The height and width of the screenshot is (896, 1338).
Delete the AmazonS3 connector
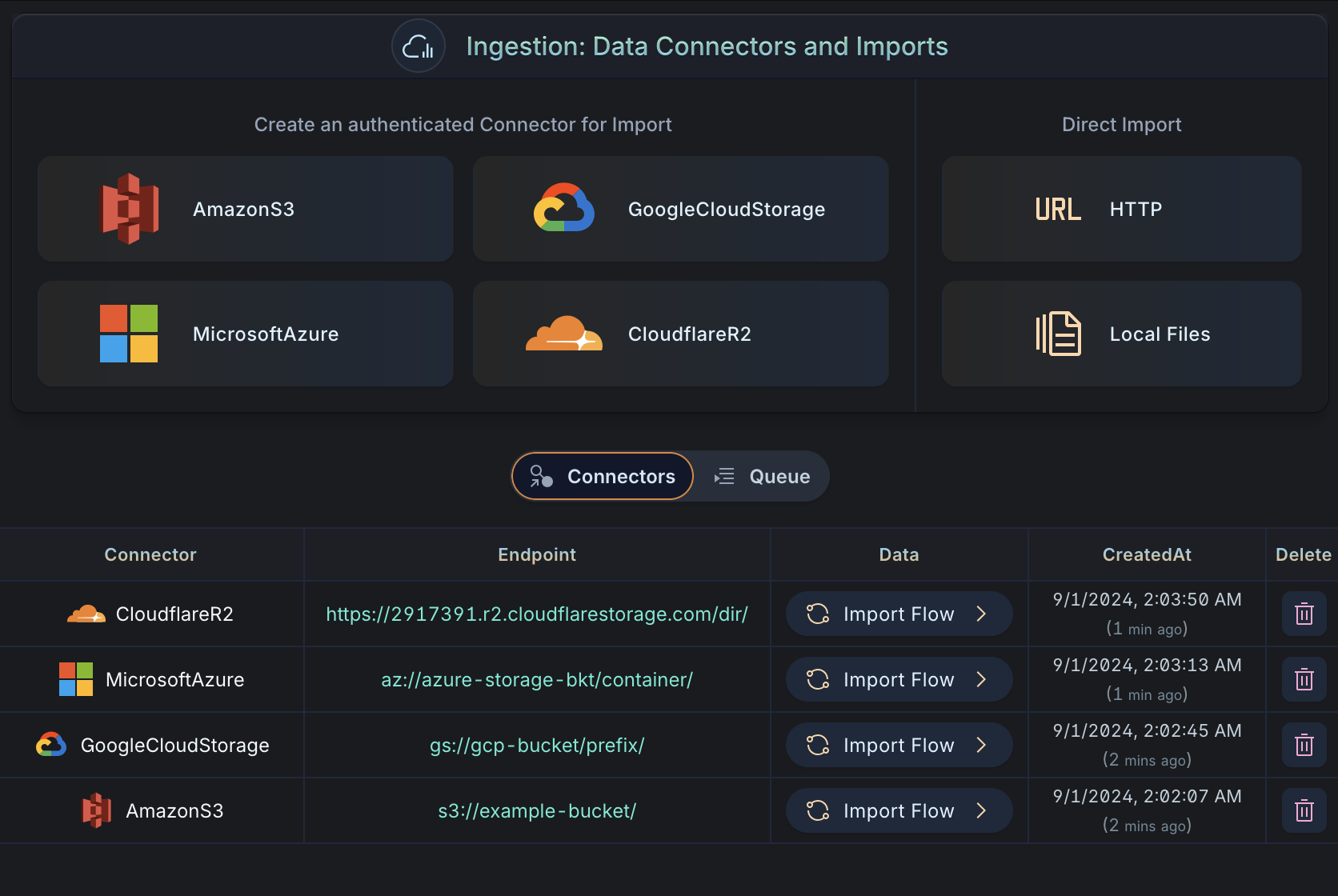pyautogui.click(x=1304, y=810)
